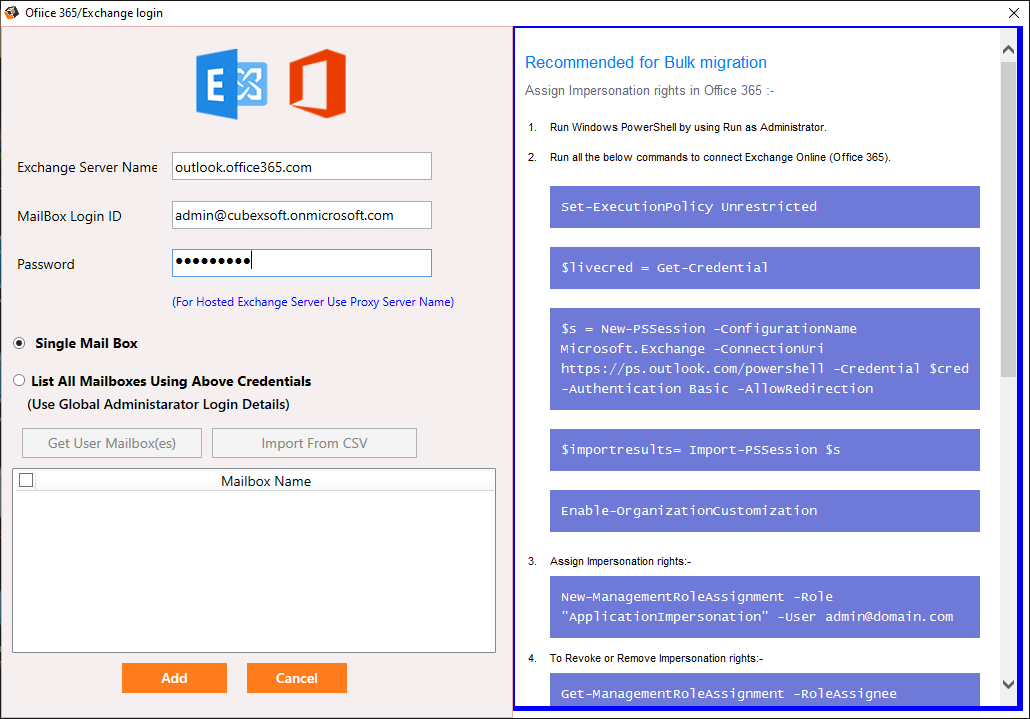Click the MailBox Login ID field
Screen dimensions: 1030x719
coord(302,215)
